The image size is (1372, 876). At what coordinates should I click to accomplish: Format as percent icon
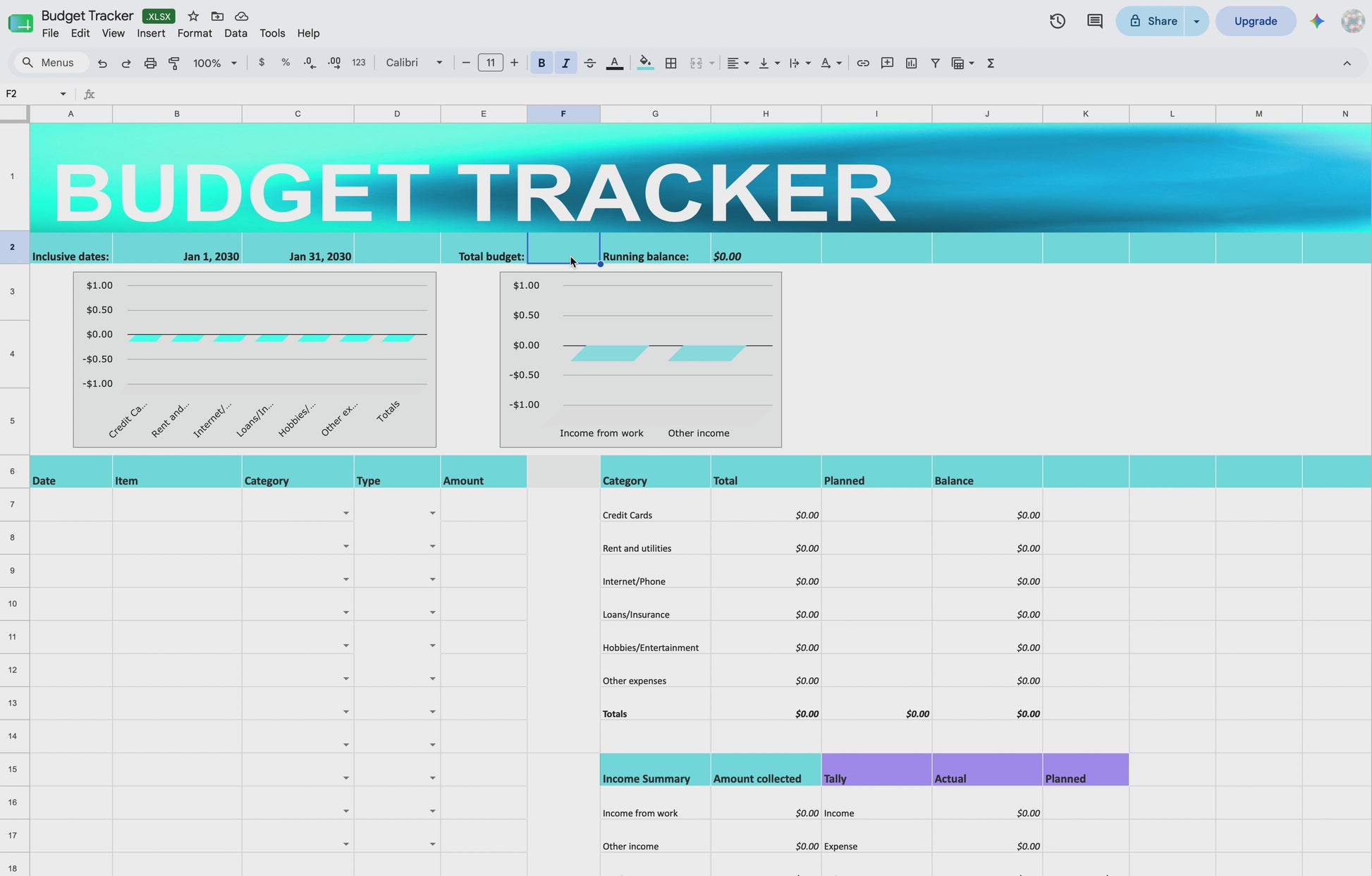click(x=286, y=63)
